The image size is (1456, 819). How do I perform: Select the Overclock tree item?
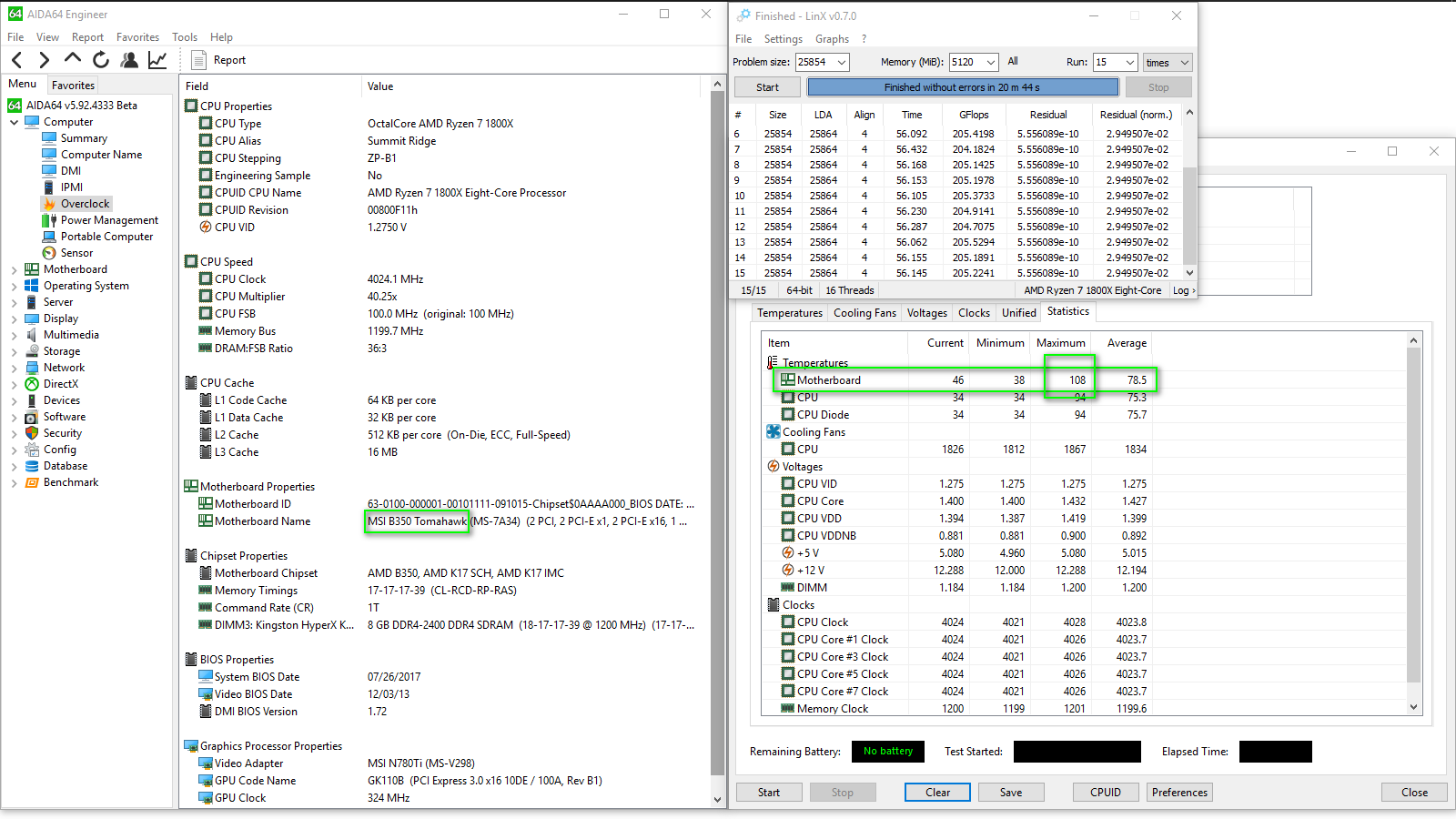(x=85, y=204)
